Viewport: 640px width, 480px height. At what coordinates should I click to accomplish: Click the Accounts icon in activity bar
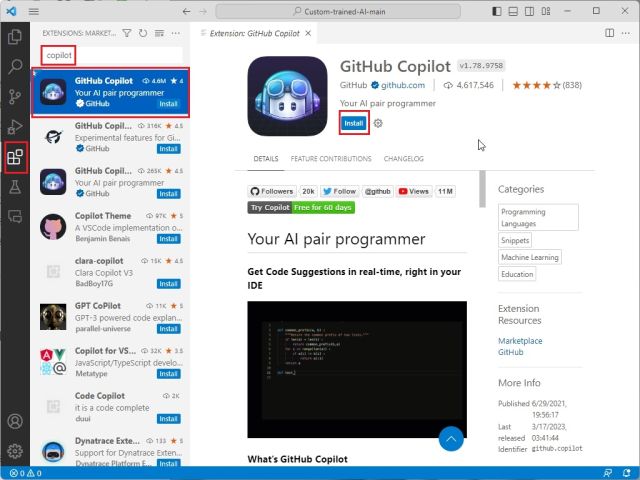point(15,422)
